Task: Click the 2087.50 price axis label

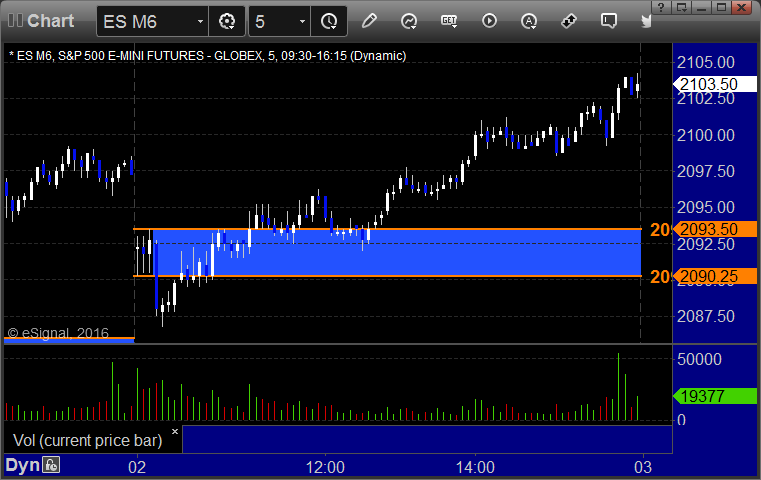Action: pos(706,316)
